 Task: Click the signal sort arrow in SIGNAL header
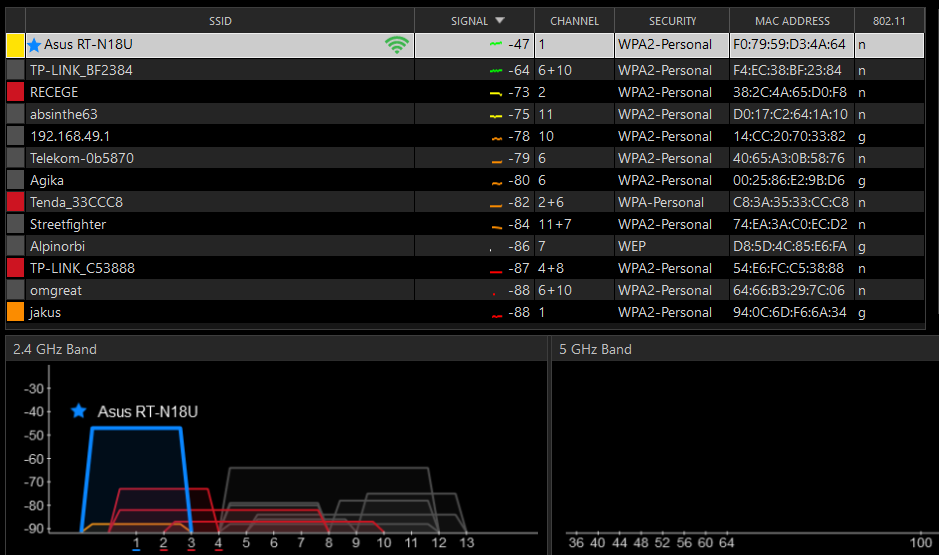coord(500,20)
